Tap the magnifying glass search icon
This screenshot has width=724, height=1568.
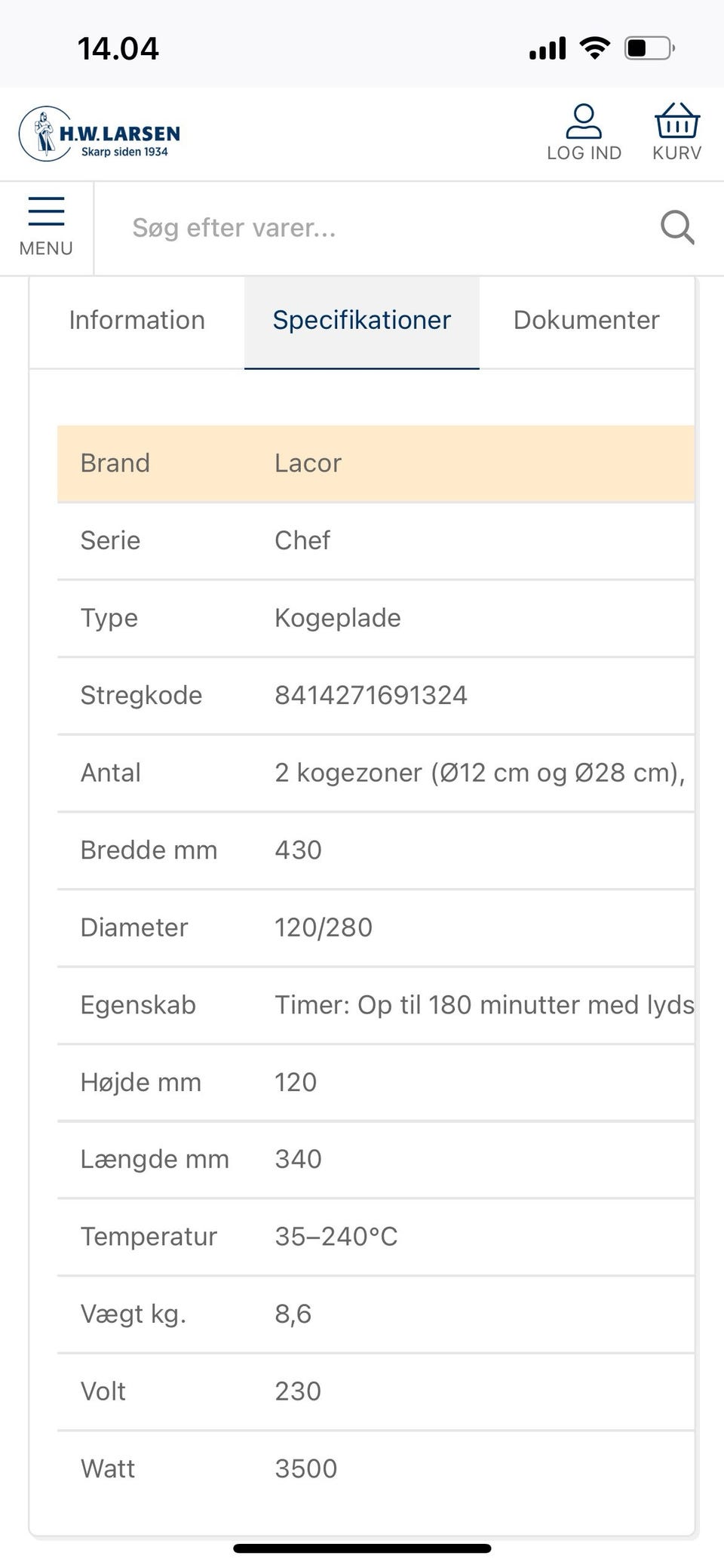click(676, 227)
